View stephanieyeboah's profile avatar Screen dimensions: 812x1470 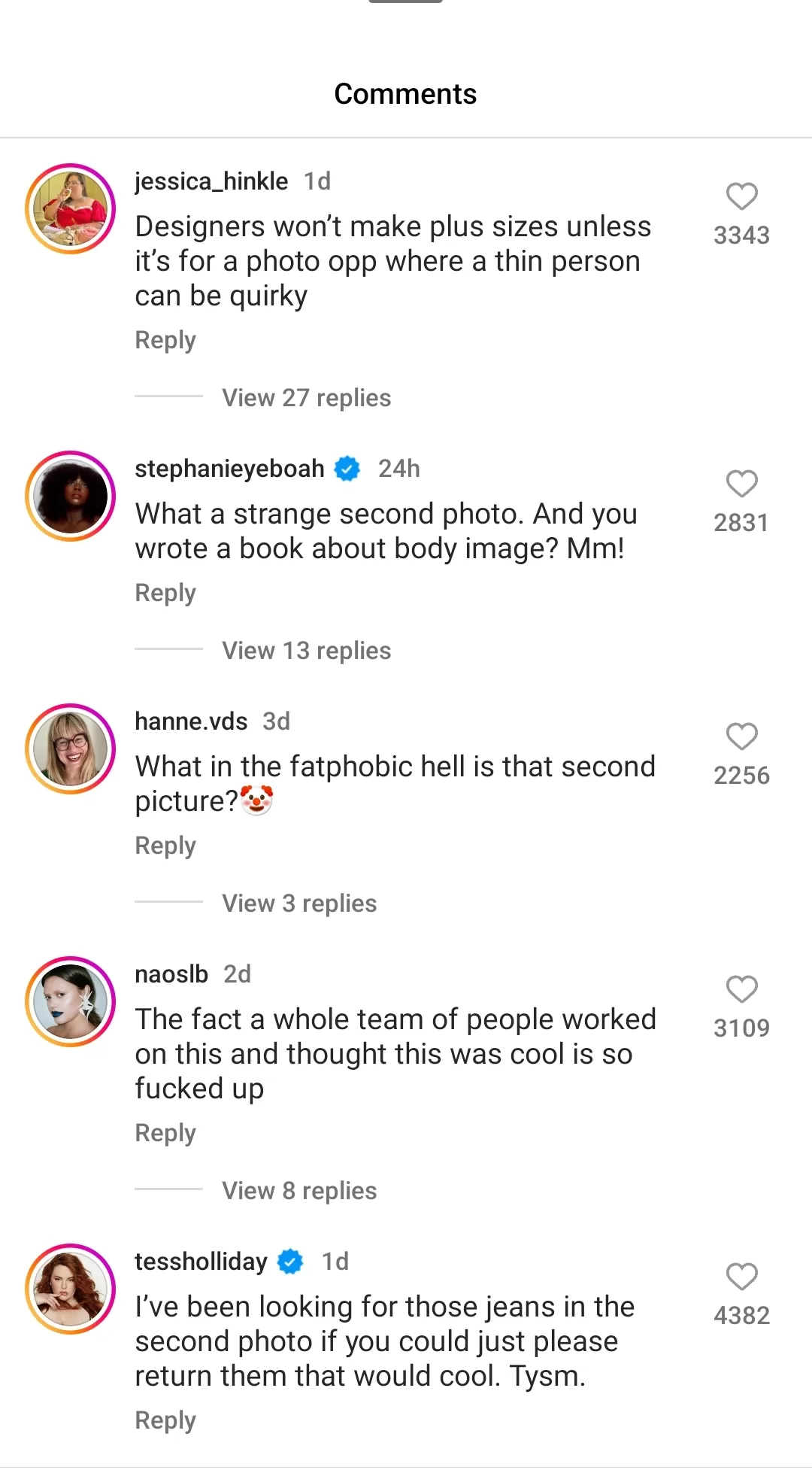click(x=71, y=497)
